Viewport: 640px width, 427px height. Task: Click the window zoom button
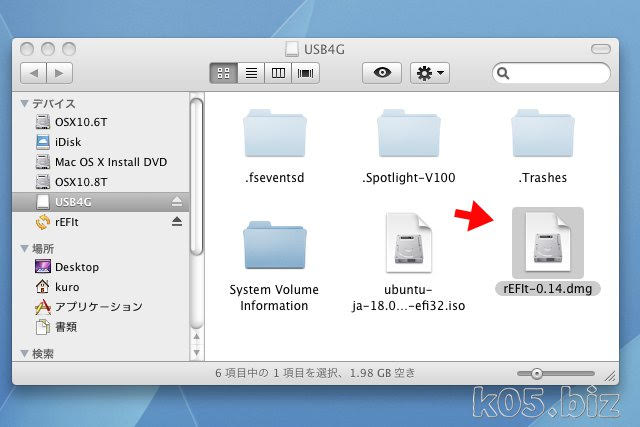[69, 49]
